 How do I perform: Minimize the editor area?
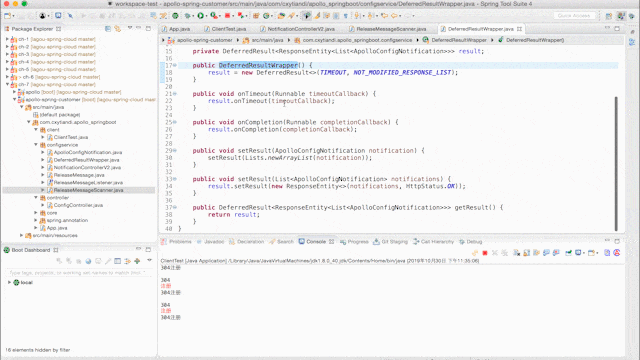tap(607, 28)
